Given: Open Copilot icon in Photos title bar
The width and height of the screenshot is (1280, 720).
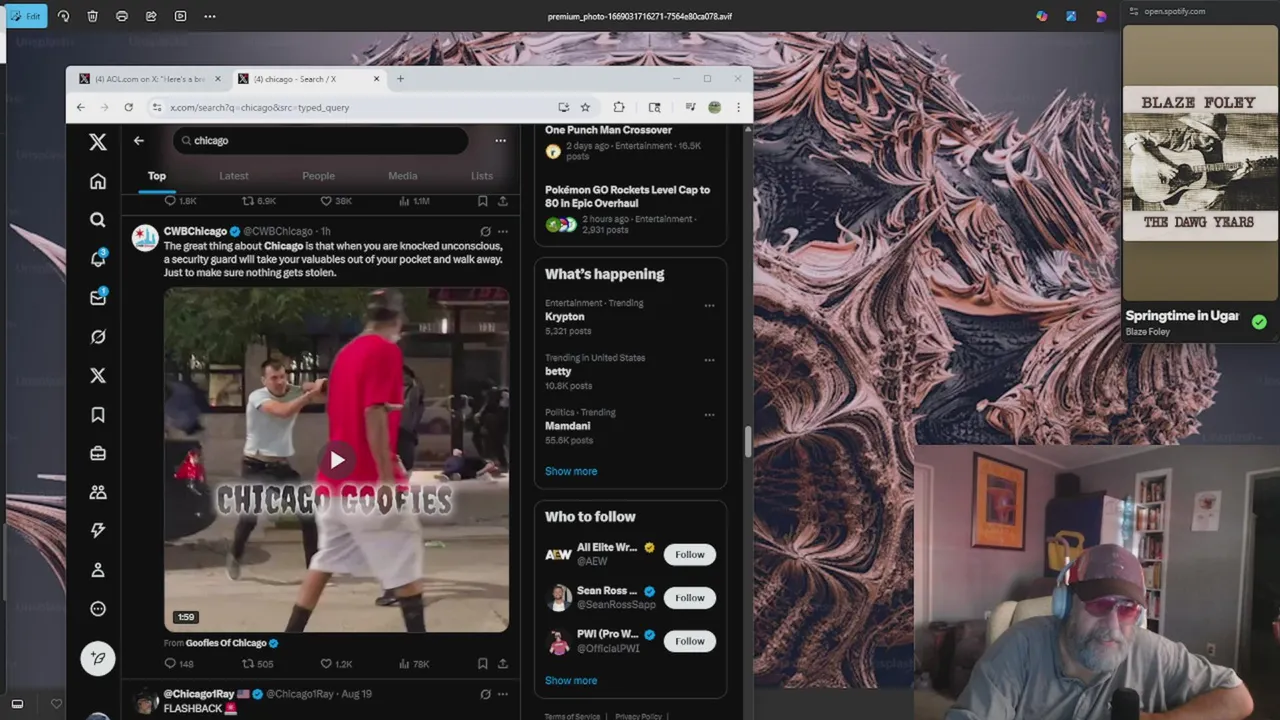Looking at the screenshot, I should point(1042,16).
